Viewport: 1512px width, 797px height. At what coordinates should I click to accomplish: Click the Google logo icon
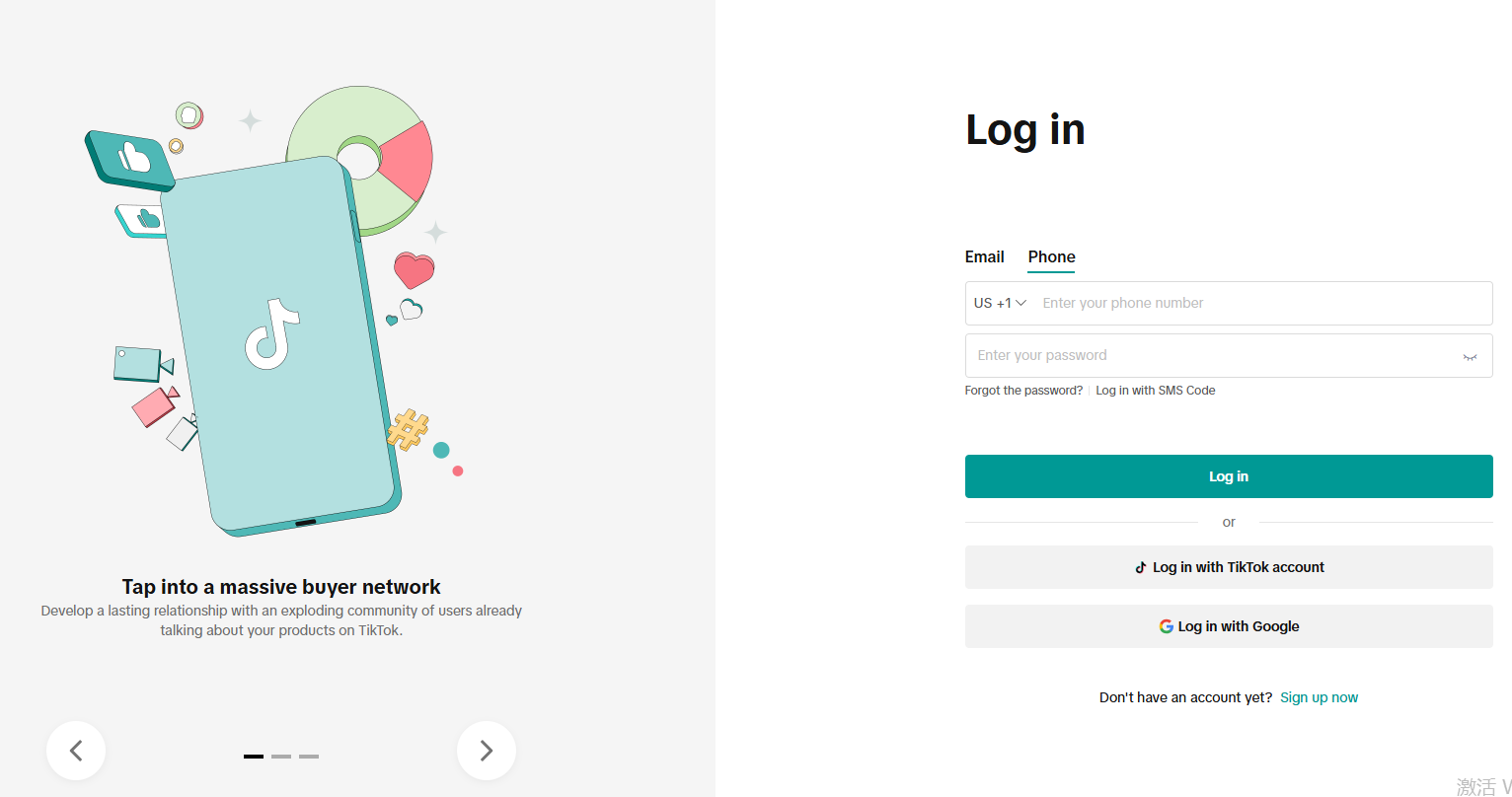click(x=1167, y=626)
